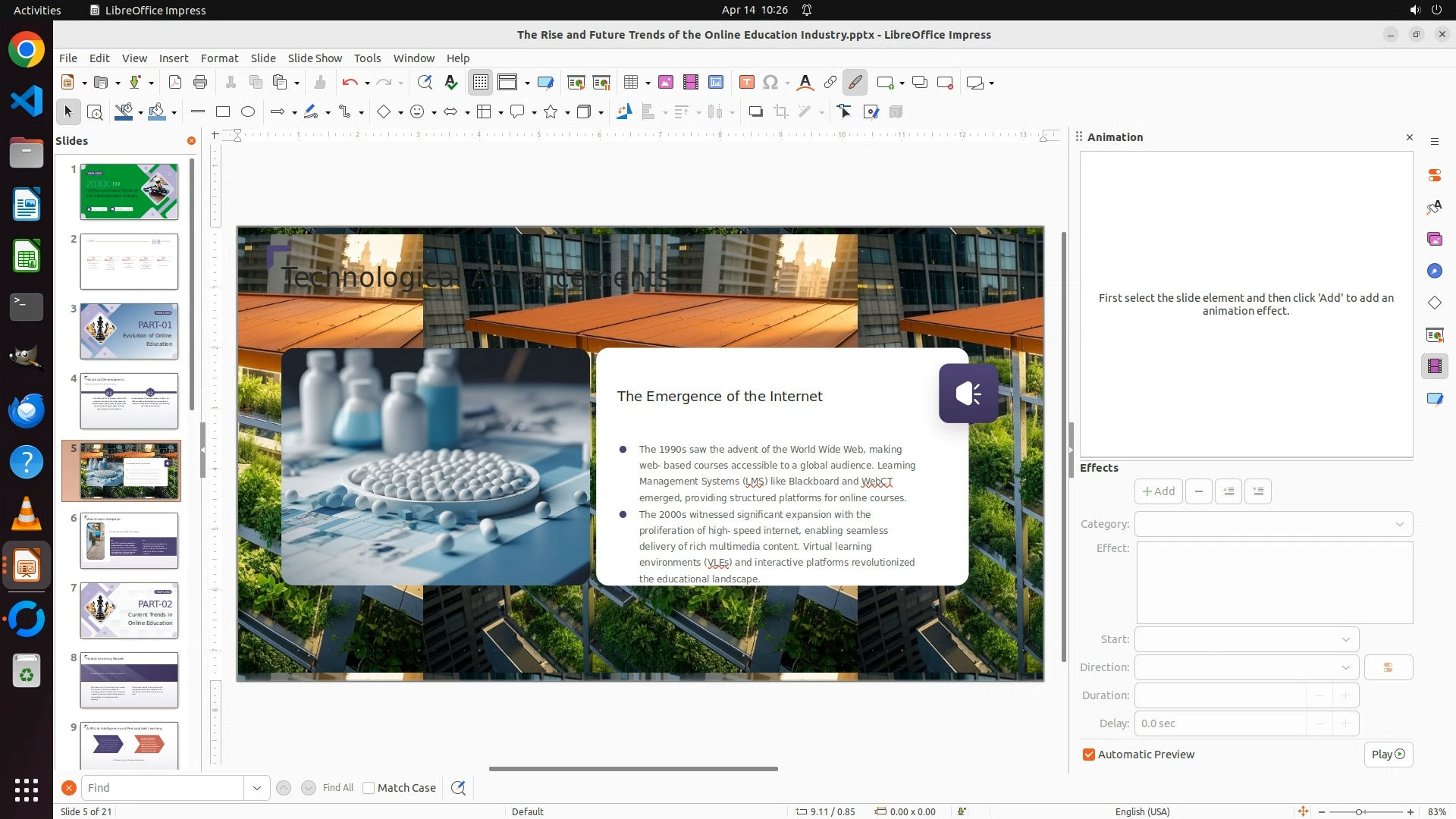Image resolution: width=1456 pixels, height=819 pixels.
Task: Select the Rectangle shape tool
Action: (x=223, y=112)
